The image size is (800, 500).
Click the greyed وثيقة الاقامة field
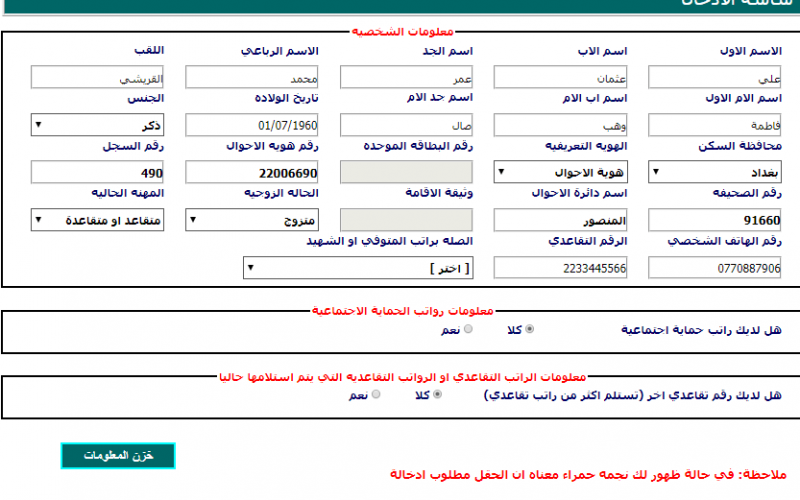point(406,220)
